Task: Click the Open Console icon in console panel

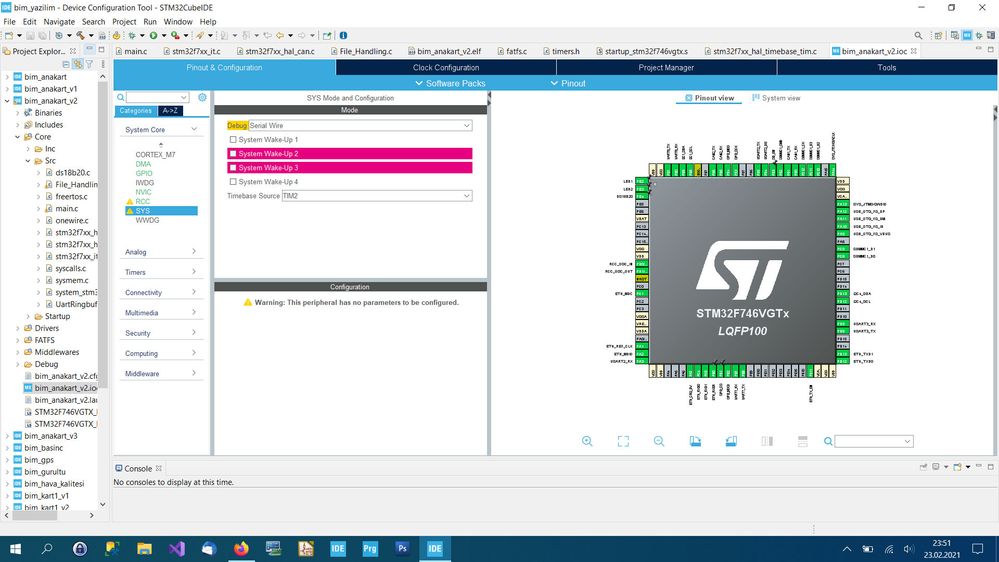Action: click(958, 467)
